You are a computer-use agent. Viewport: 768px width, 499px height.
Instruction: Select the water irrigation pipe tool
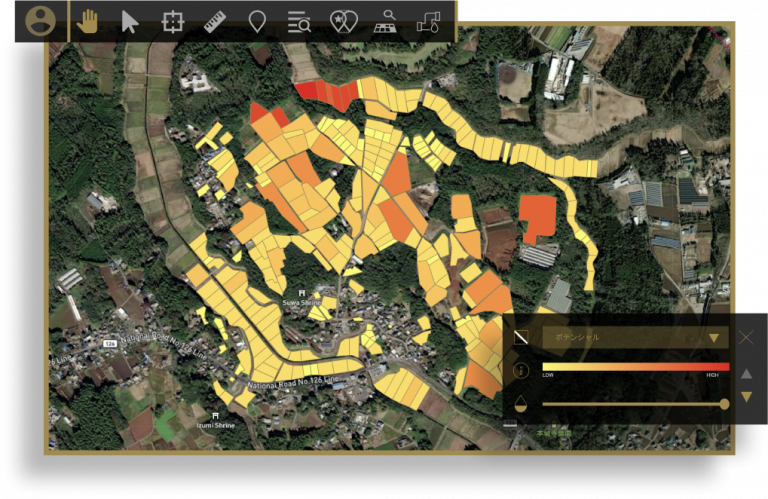(428, 22)
